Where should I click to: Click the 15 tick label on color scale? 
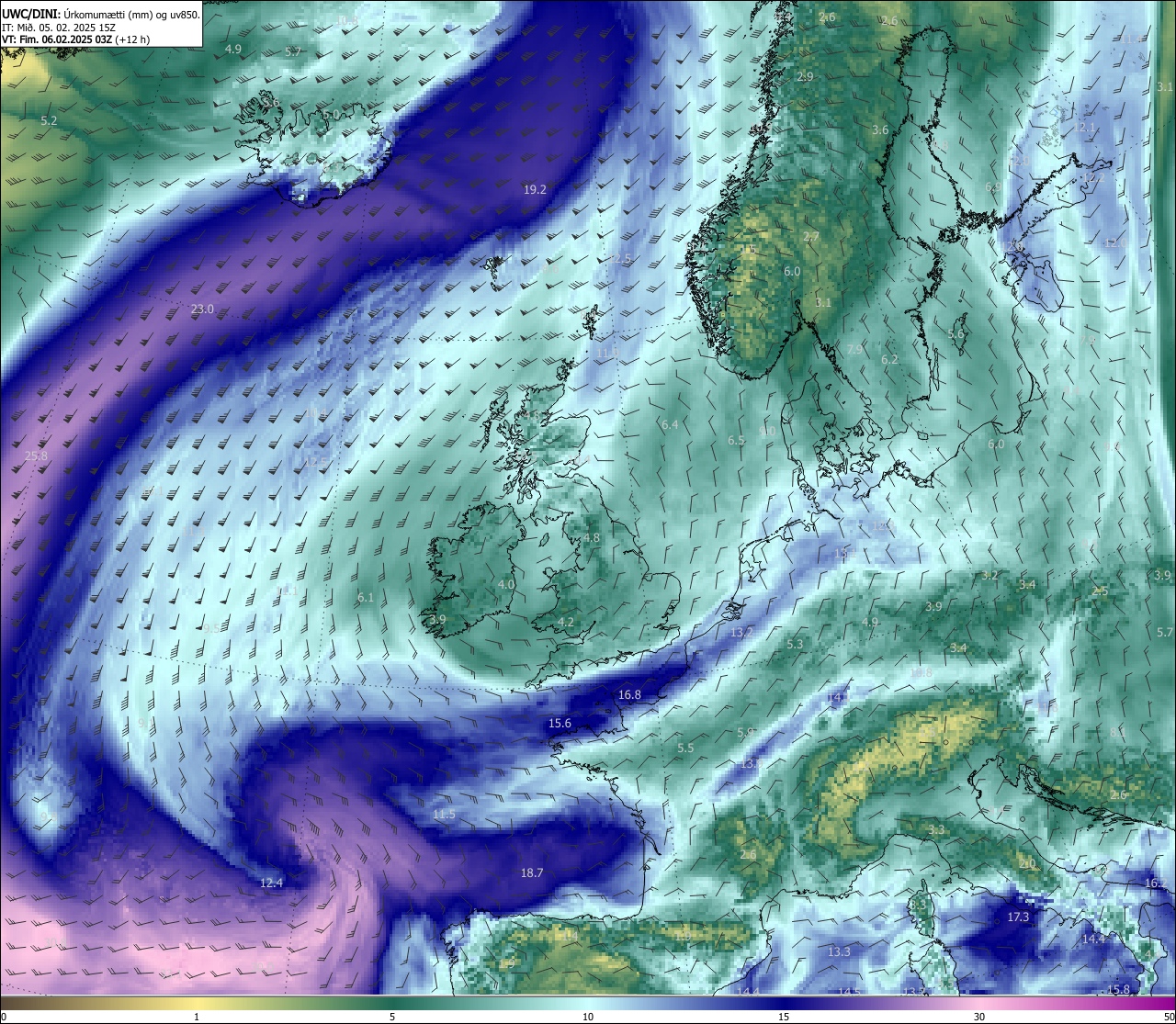784,1017
